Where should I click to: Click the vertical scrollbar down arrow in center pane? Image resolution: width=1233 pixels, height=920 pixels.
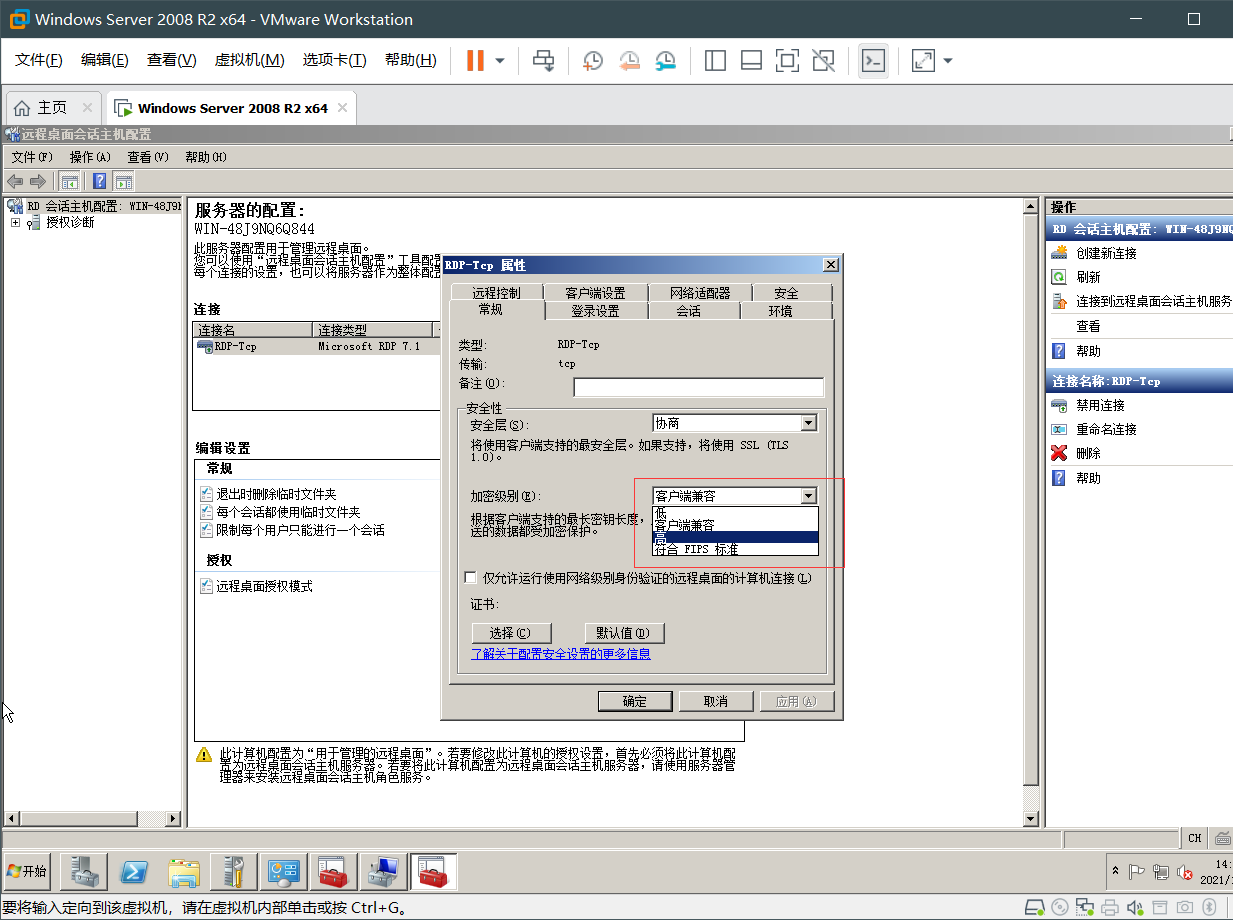coord(1032,819)
